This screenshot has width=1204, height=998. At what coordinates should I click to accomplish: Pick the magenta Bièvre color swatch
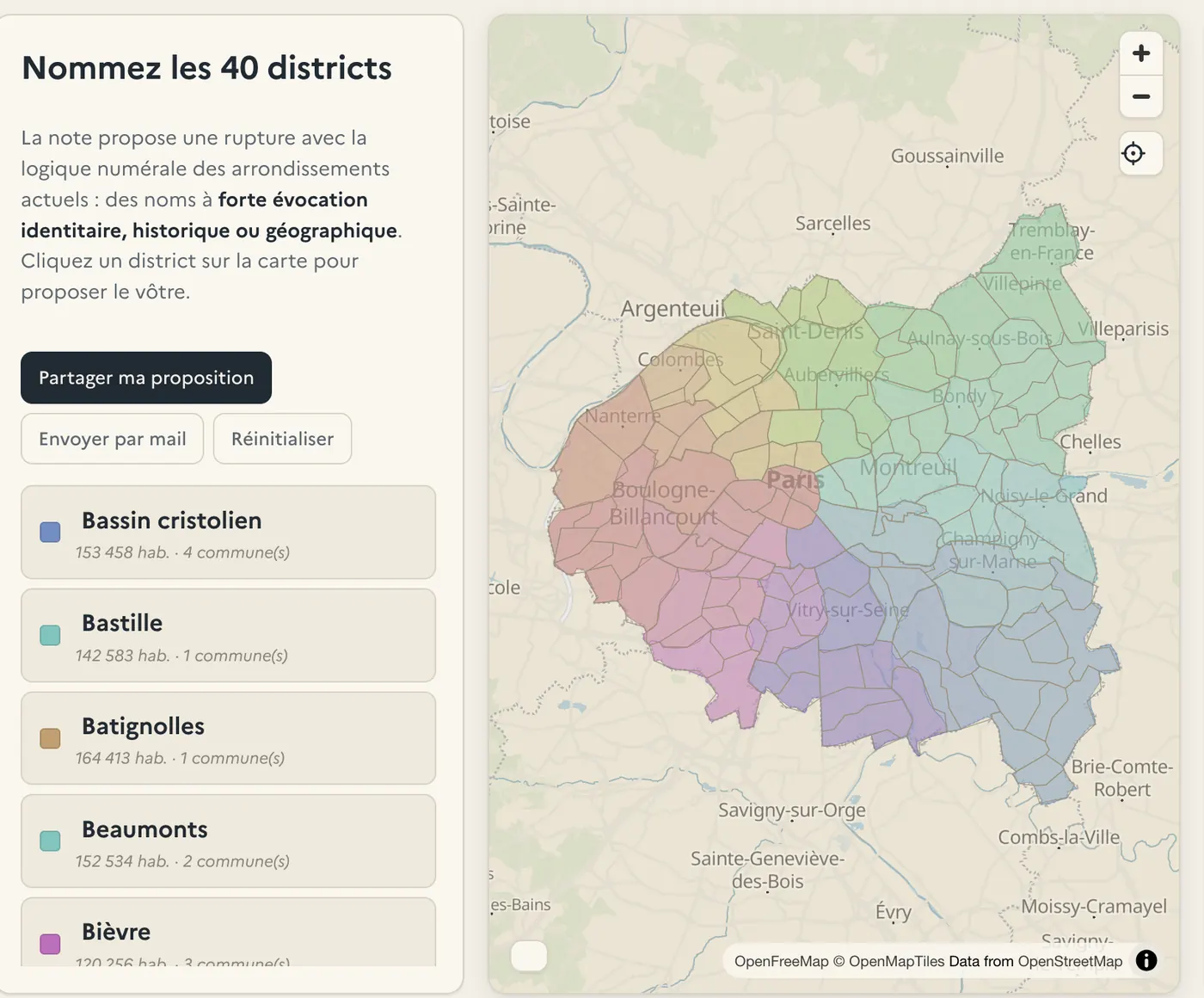tap(51, 944)
